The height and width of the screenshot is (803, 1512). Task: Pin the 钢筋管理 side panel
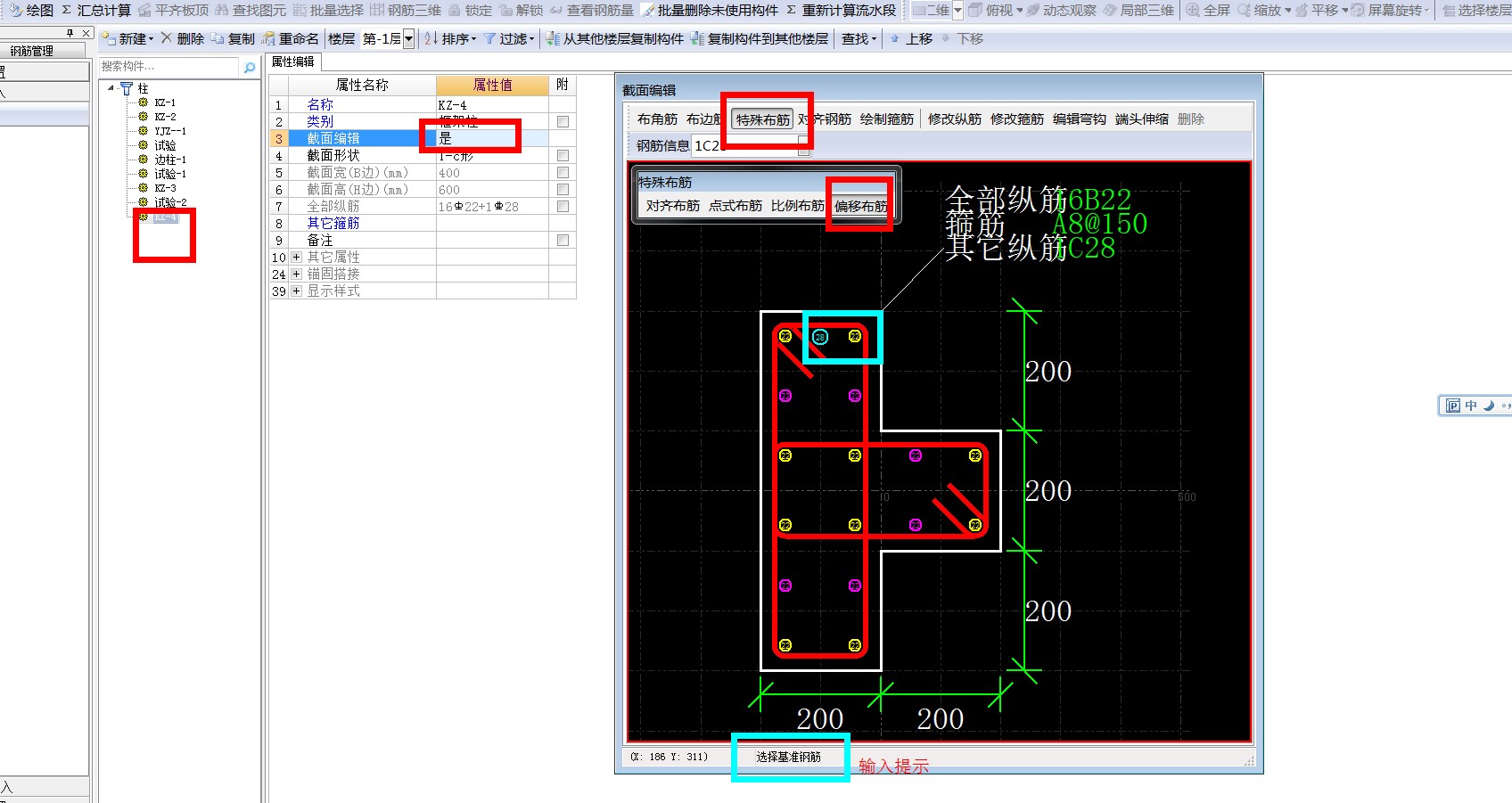click(70, 33)
